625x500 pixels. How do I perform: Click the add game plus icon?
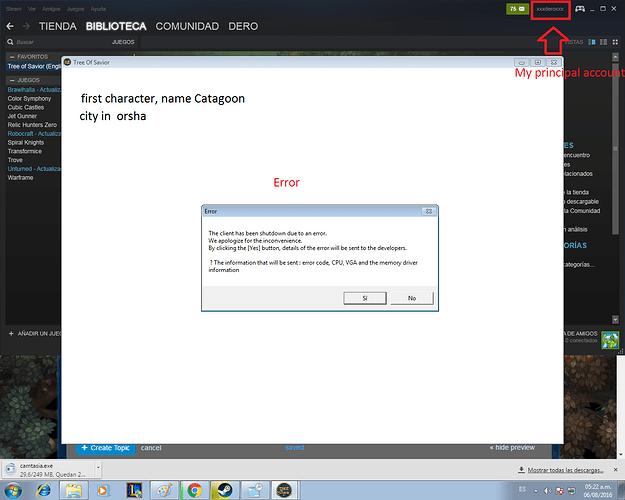coord(11,332)
